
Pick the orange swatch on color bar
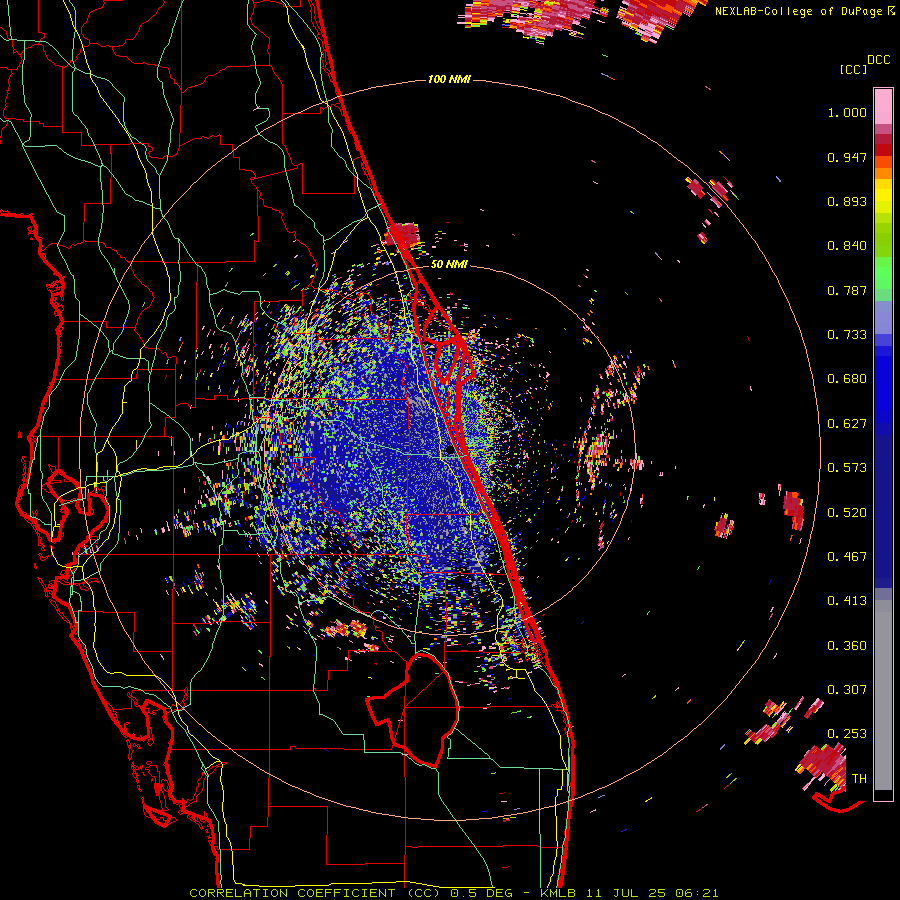click(x=883, y=173)
